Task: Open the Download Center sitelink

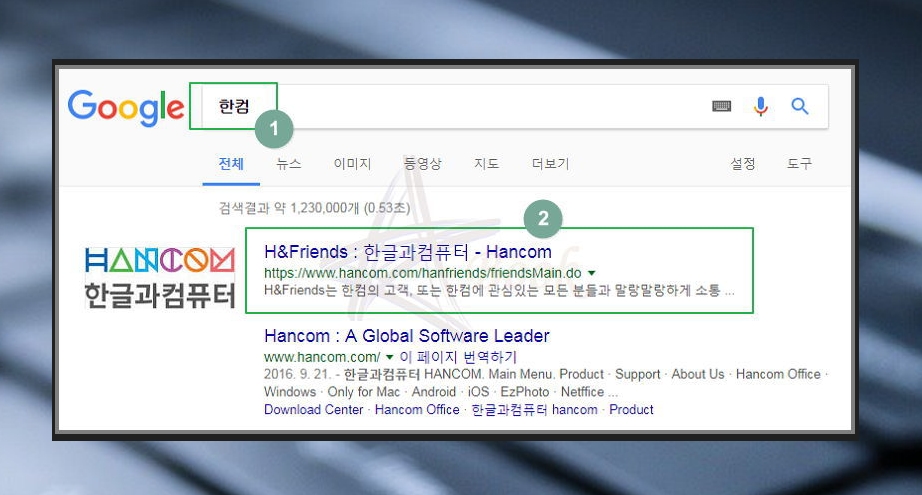Action: pos(313,410)
